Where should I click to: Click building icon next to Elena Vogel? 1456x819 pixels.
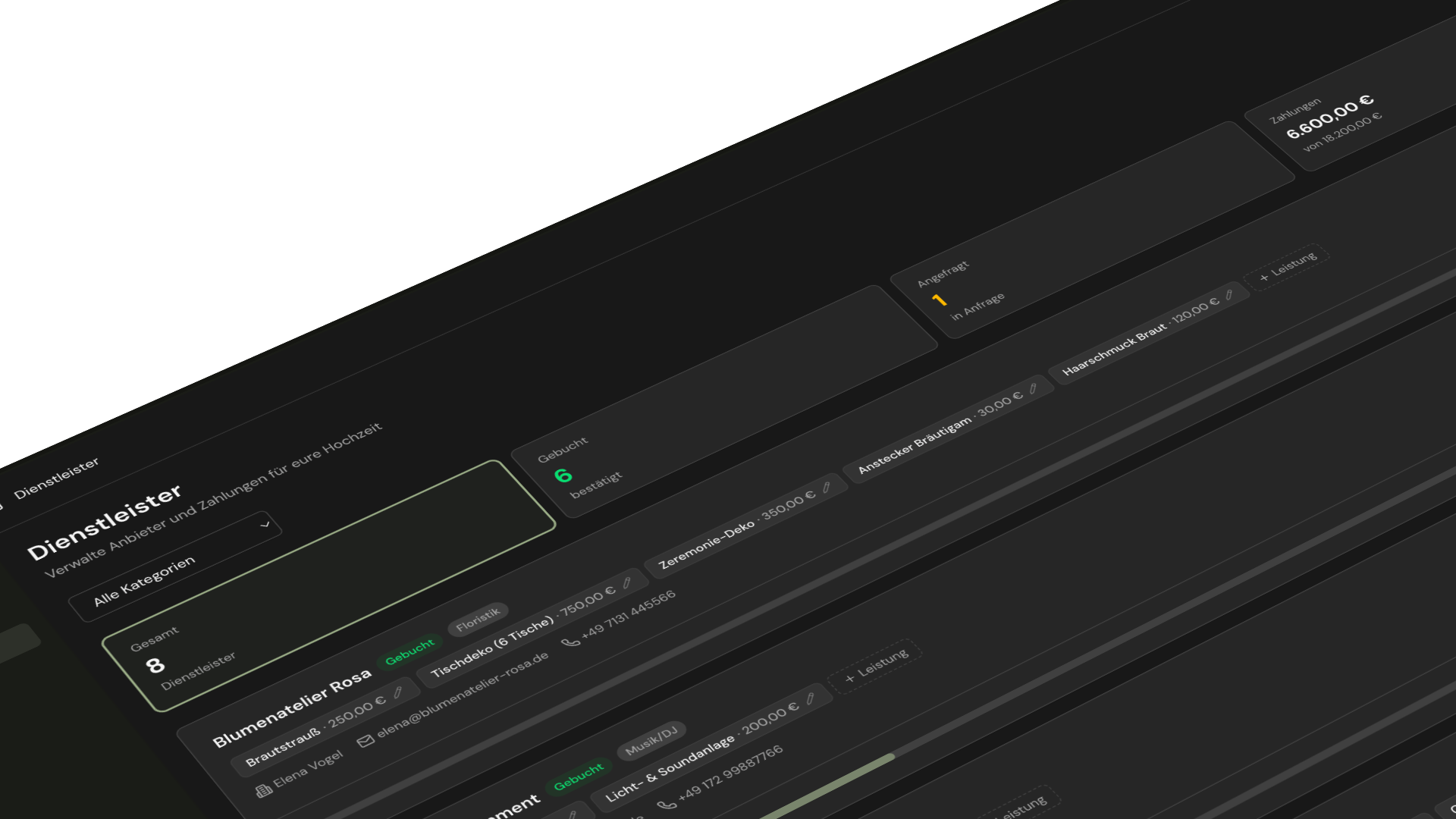point(264,791)
